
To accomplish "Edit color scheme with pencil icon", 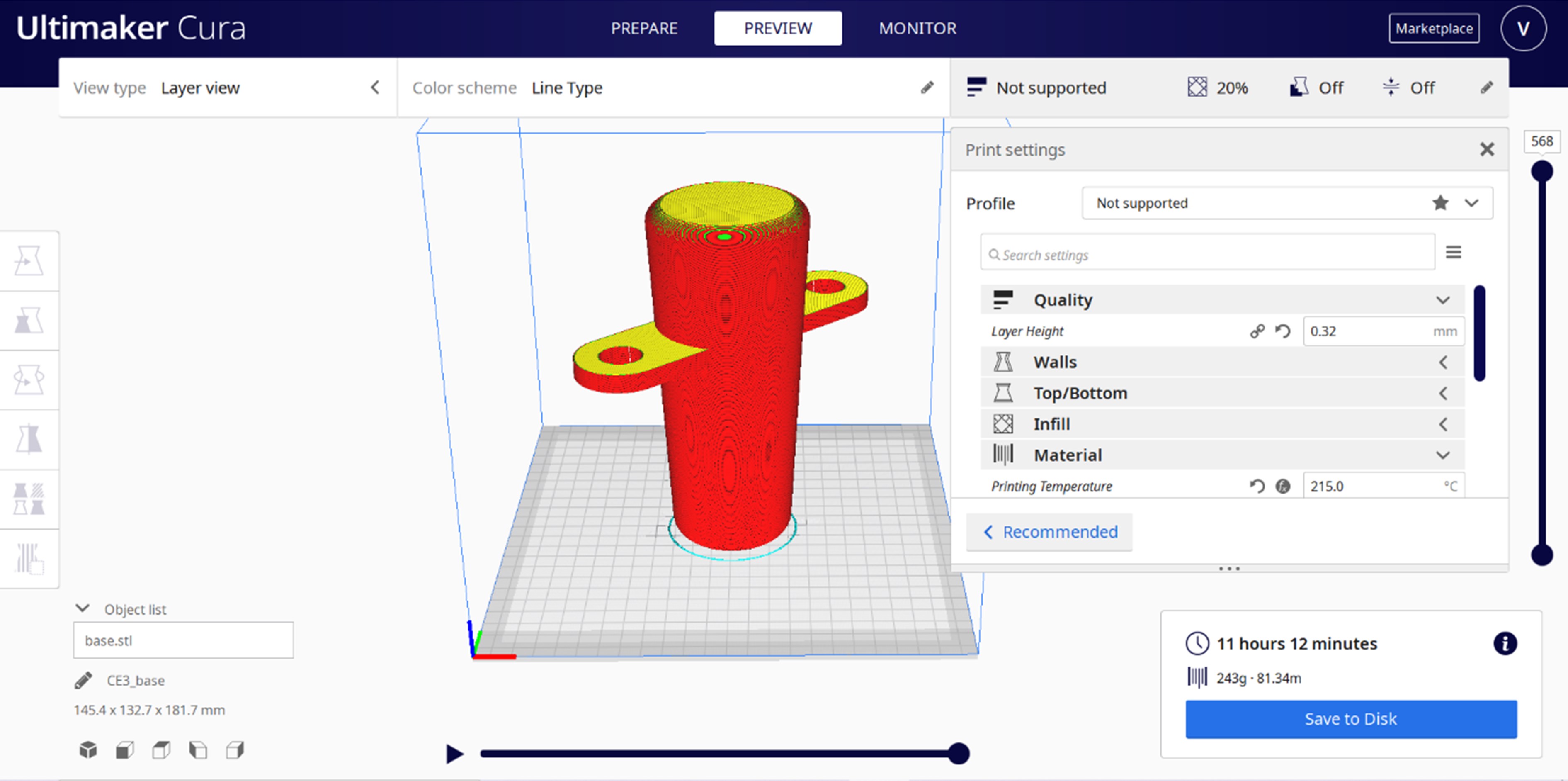I will pyautogui.click(x=927, y=88).
